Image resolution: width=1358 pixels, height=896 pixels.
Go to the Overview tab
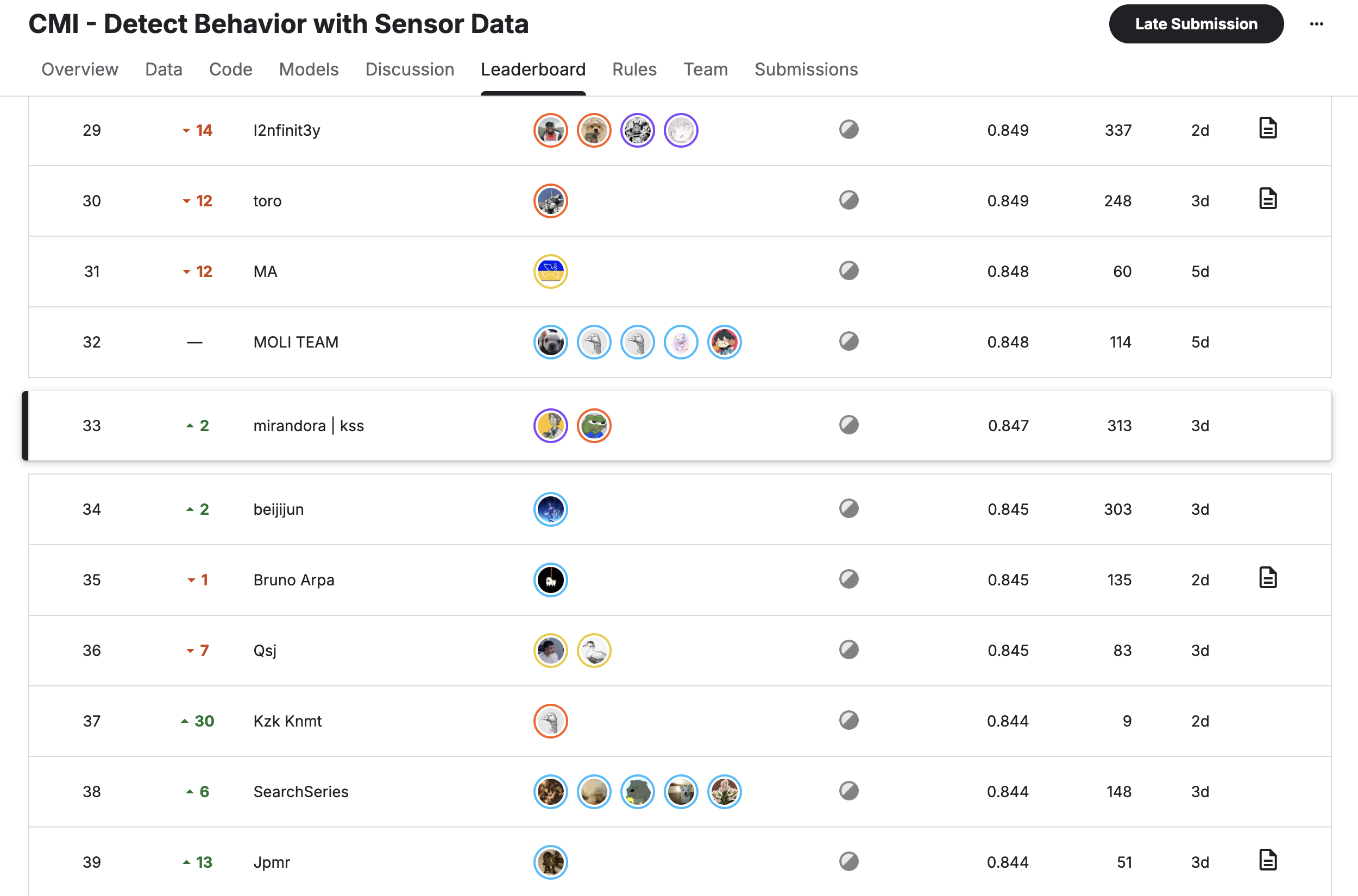[79, 70]
